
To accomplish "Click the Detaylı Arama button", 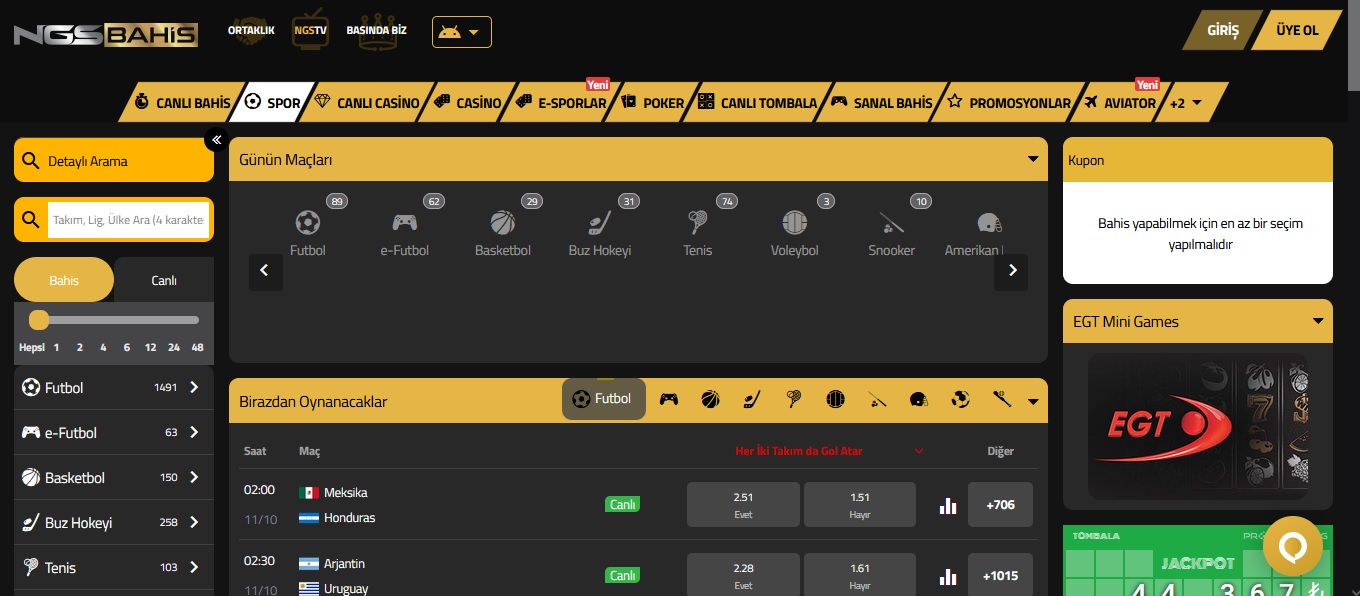I will pos(114,160).
